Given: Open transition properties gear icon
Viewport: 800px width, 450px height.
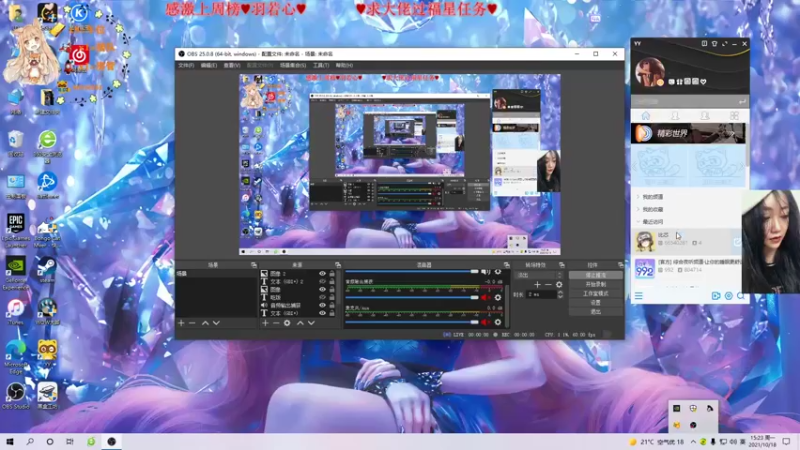Looking at the screenshot, I should click(x=560, y=285).
